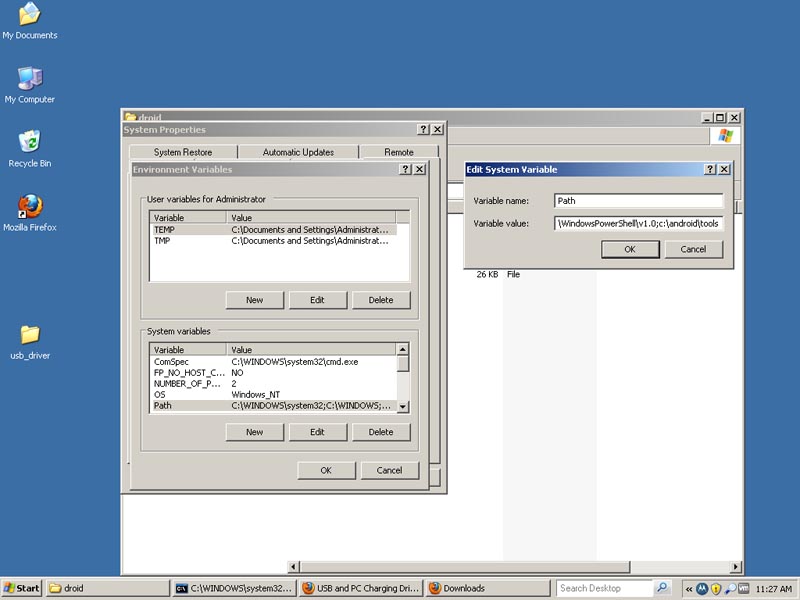Switch to the Downloads taskbar window
This screenshot has height=600, width=800.
pos(488,588)
